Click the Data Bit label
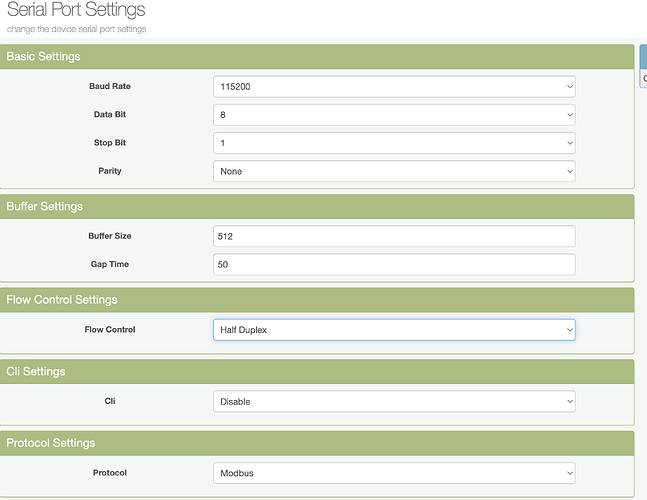This screenshot has height=500, width=647. point(110,114)
